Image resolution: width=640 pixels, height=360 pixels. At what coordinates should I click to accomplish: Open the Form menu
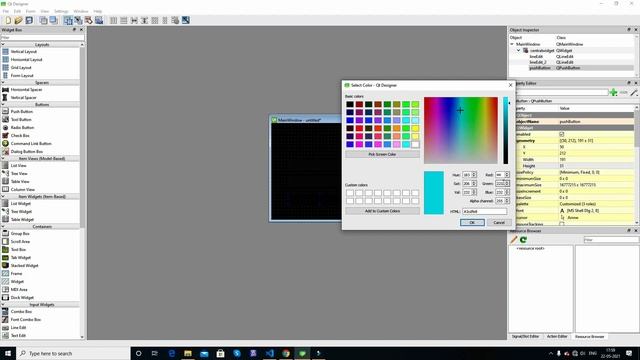pyautogui.click(x=31, y=11)
